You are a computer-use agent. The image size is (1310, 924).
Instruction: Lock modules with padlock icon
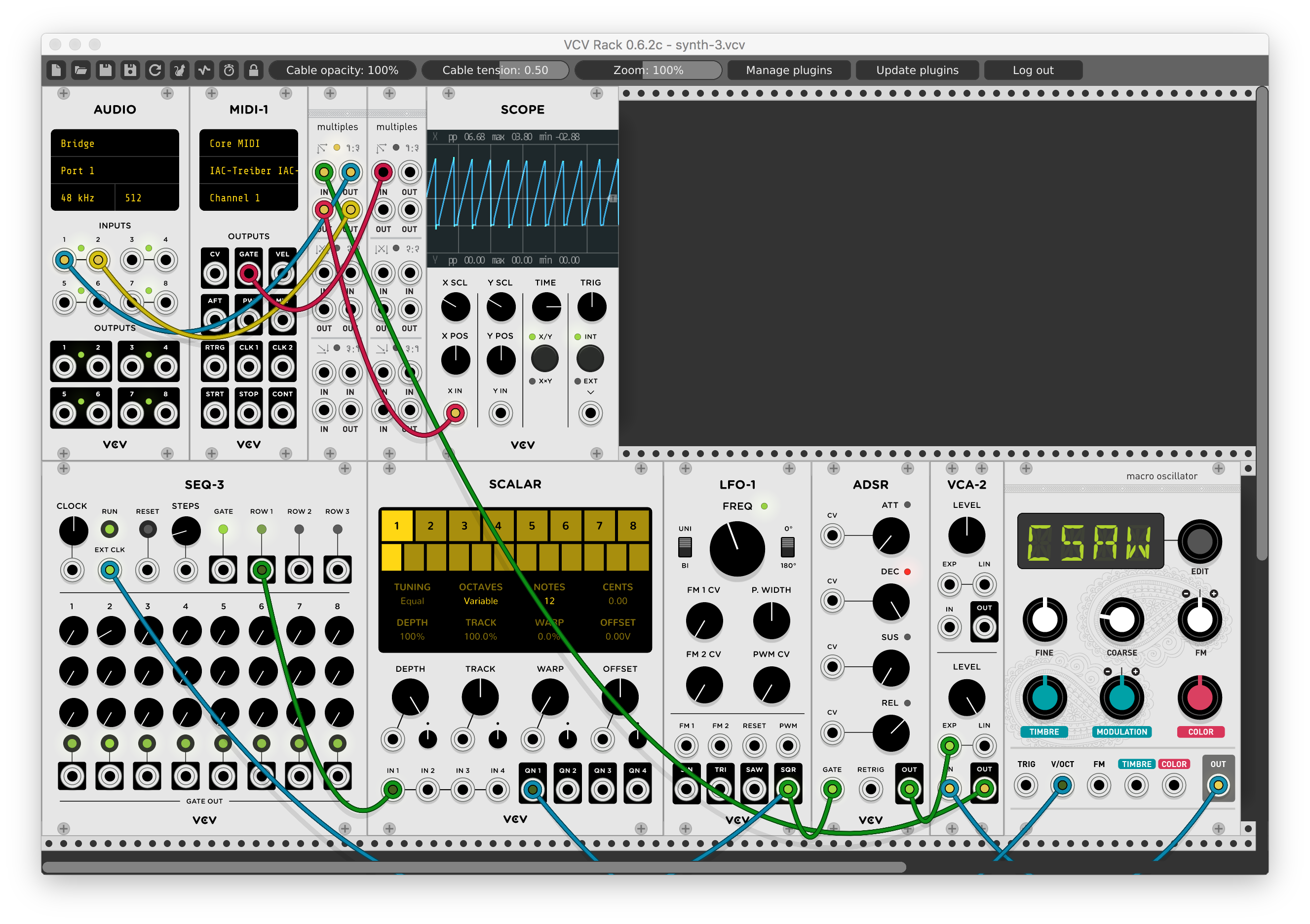pyautogui.click(x=253, y=70)
